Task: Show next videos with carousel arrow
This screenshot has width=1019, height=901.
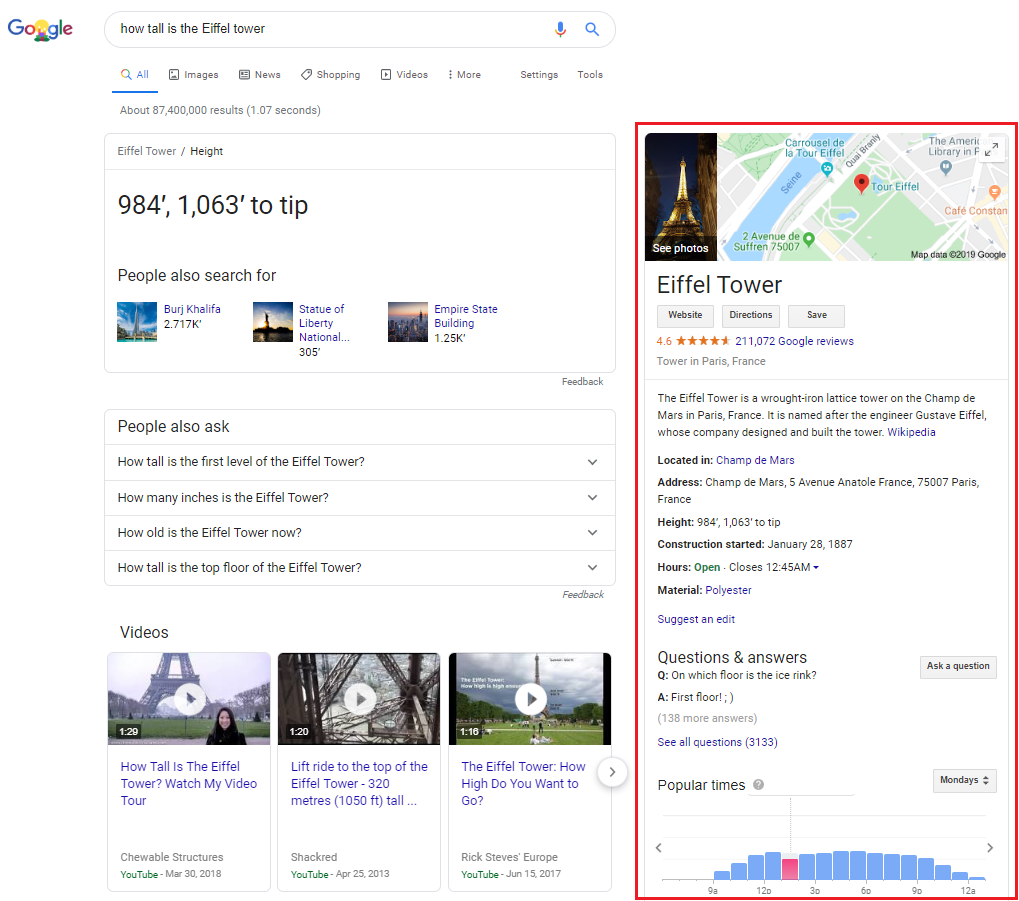Action: coord(612,772)
